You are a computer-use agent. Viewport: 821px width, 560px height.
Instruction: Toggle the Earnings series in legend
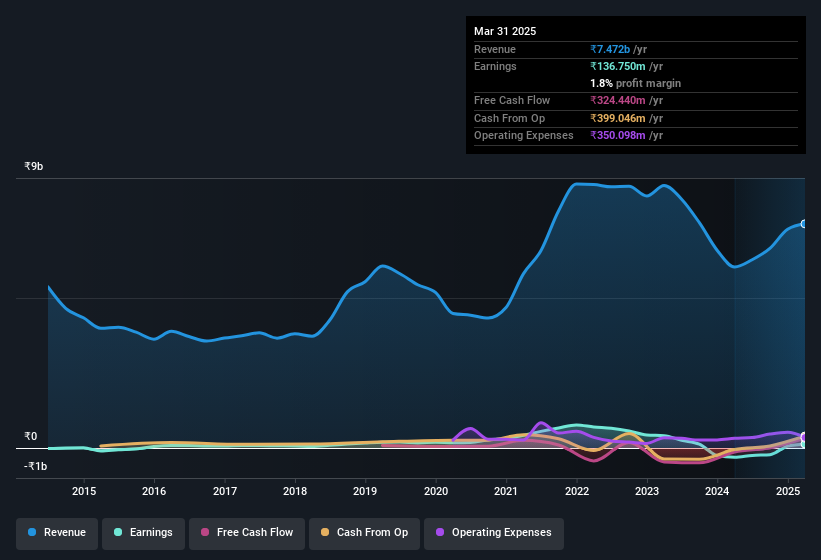(x=143, y=533)
